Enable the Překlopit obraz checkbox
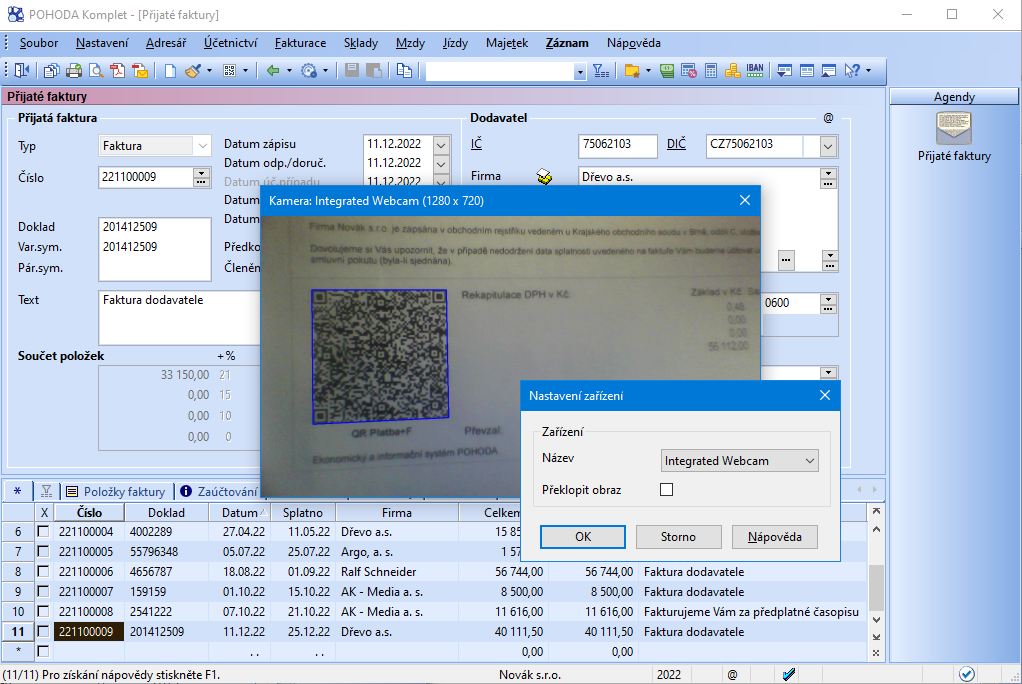 point(667,490)
